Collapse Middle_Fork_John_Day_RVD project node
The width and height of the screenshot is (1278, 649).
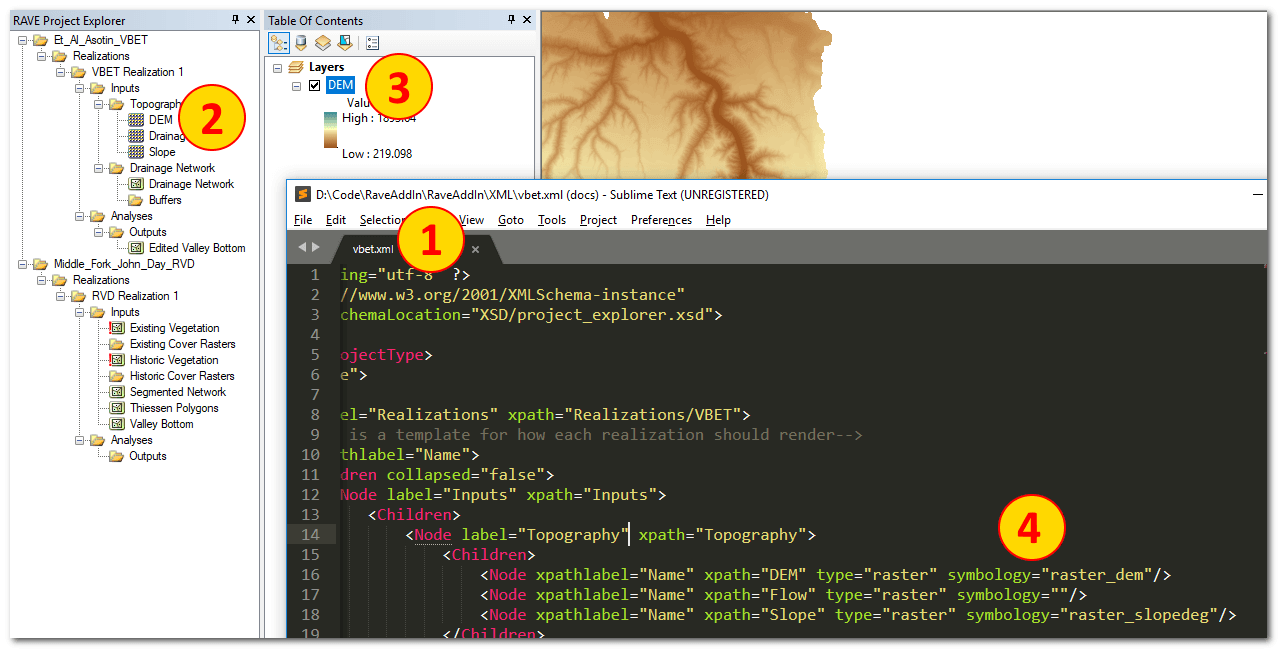22,264
